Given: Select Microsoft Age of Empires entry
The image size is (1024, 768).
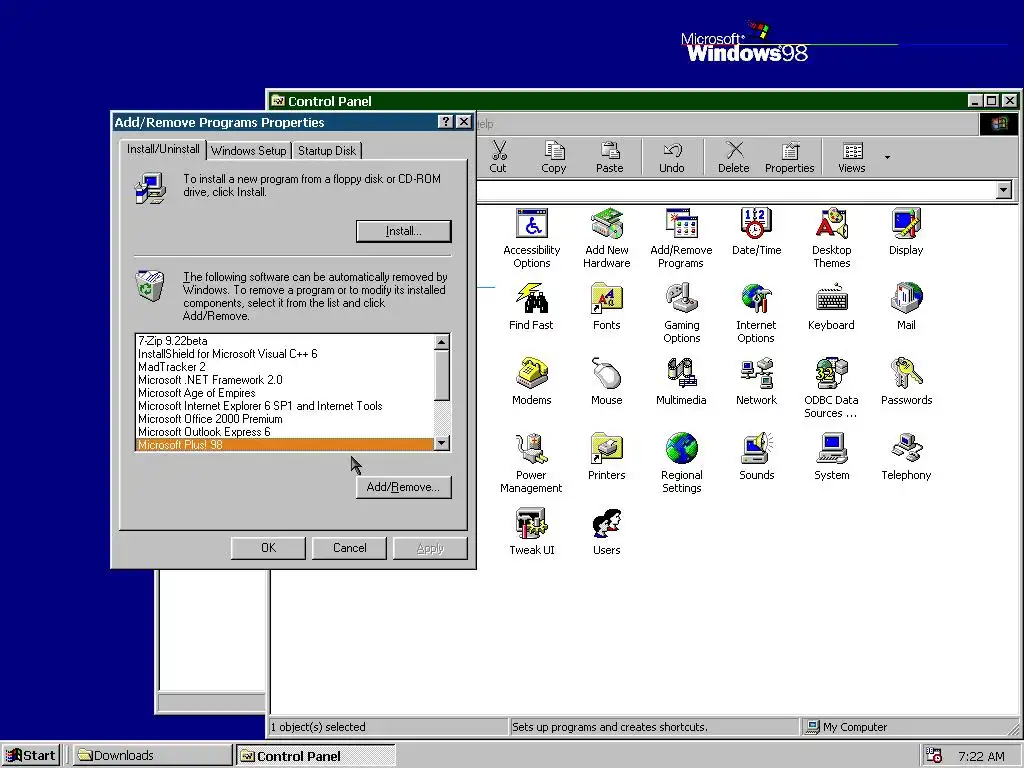Looking at the screenshot, I should click(284, 393).
